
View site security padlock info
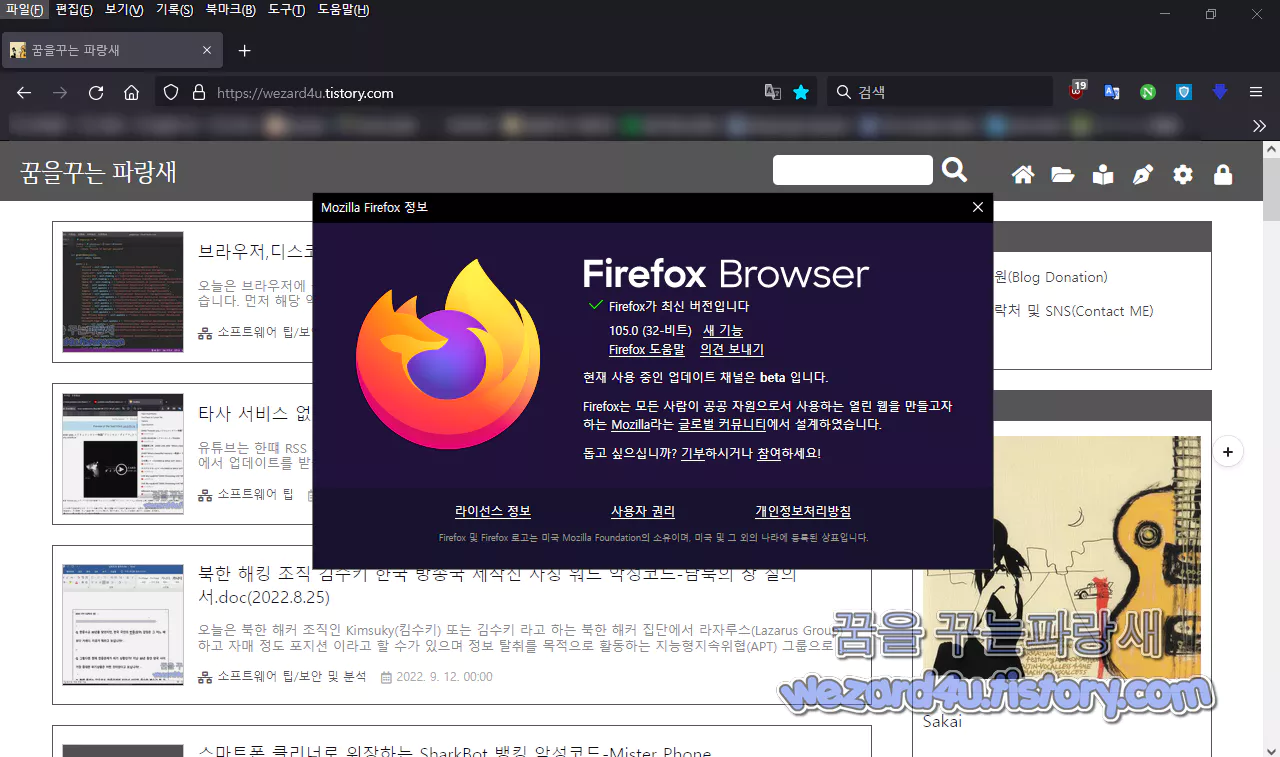coord(198,92)
